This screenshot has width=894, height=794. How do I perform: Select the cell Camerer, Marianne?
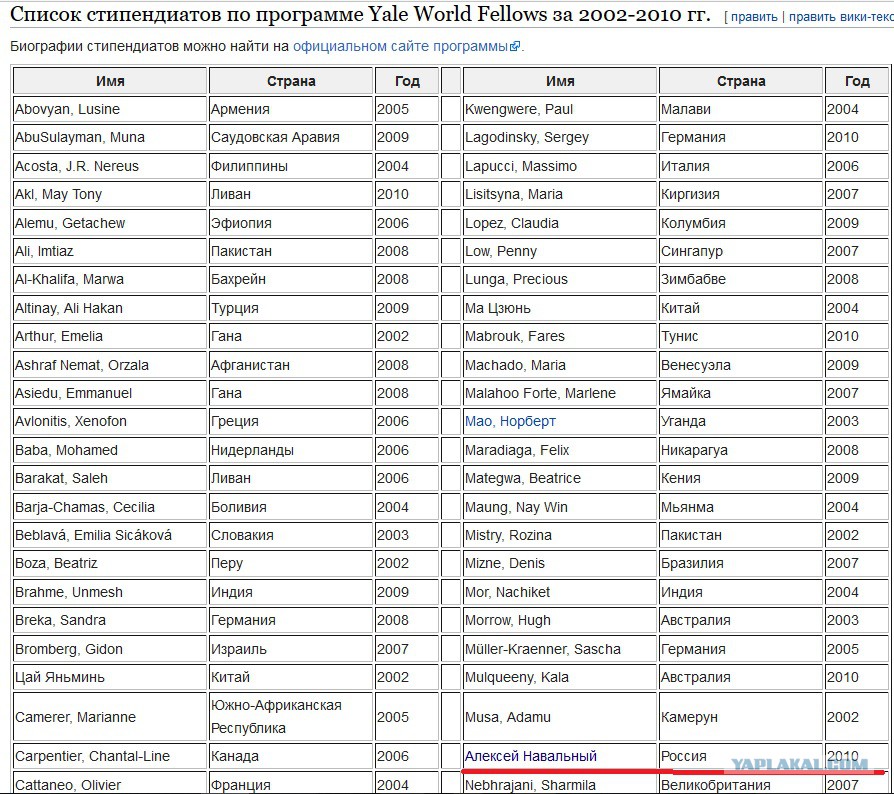pyautogui.click(x=110, y=716)
